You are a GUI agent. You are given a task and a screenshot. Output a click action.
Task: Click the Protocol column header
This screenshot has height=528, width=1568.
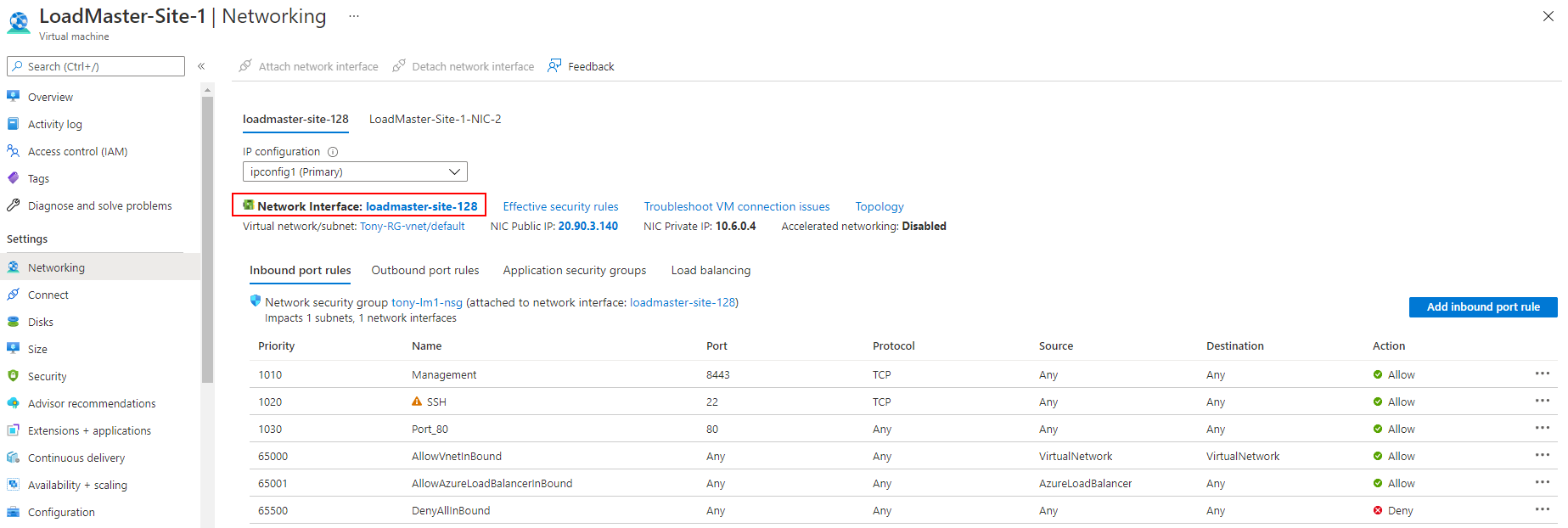click(894, 346)
